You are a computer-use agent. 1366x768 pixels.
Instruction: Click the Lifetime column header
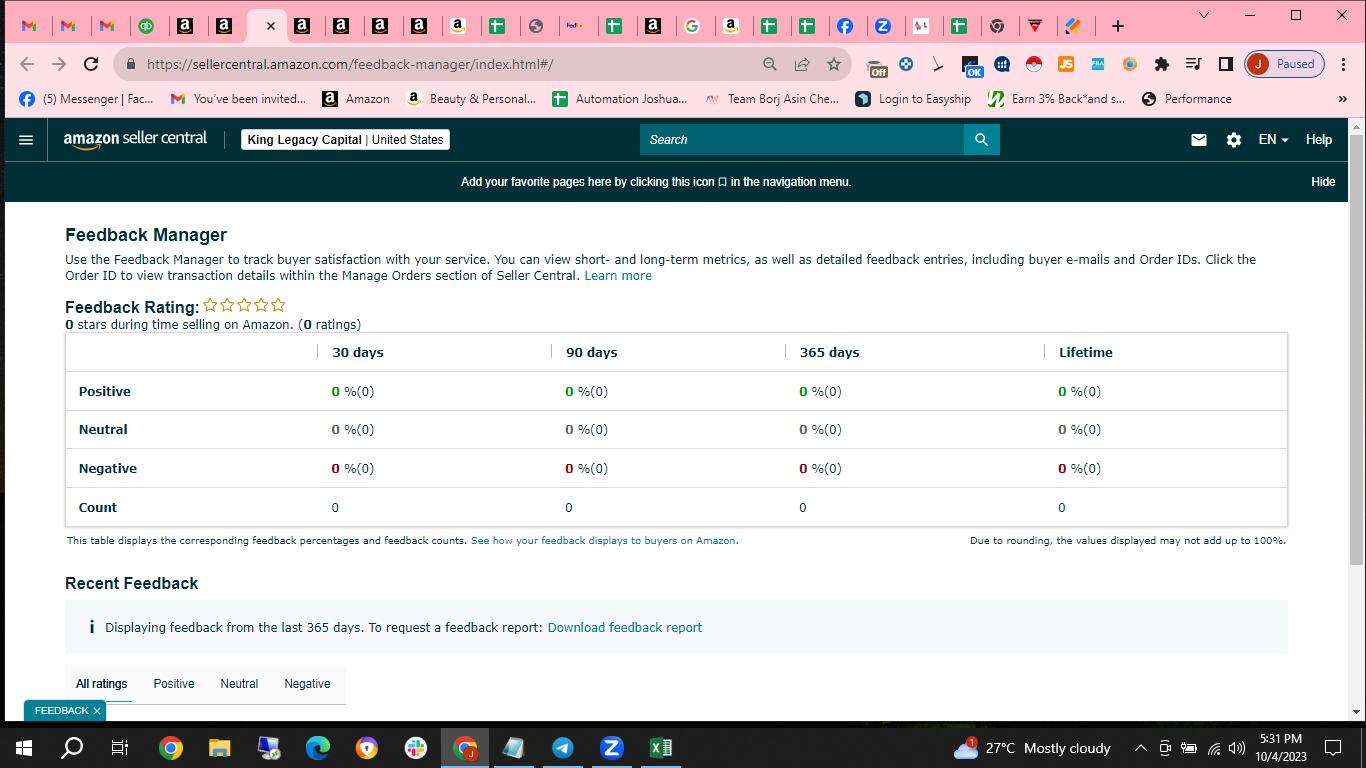click(x=1085, y=352)
